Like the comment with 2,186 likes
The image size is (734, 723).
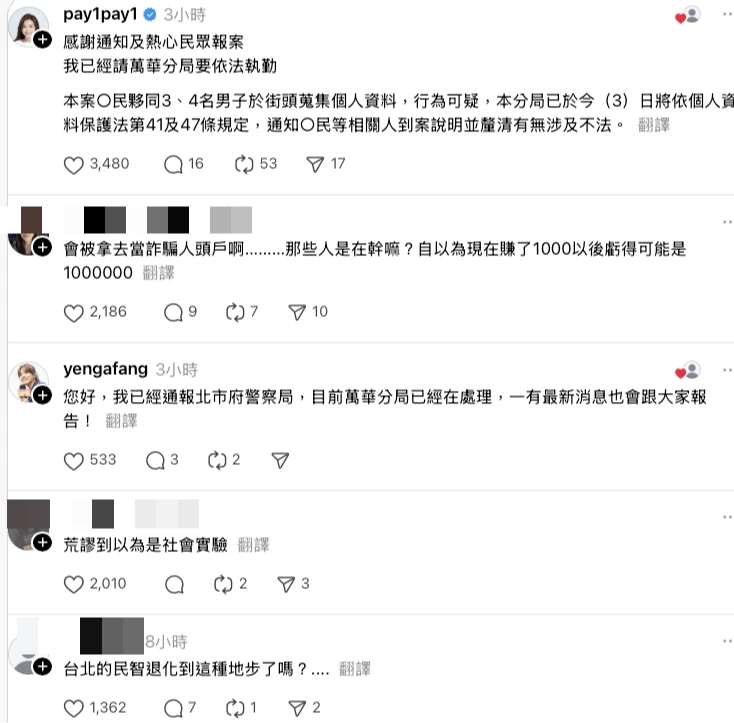pos(73,313)
